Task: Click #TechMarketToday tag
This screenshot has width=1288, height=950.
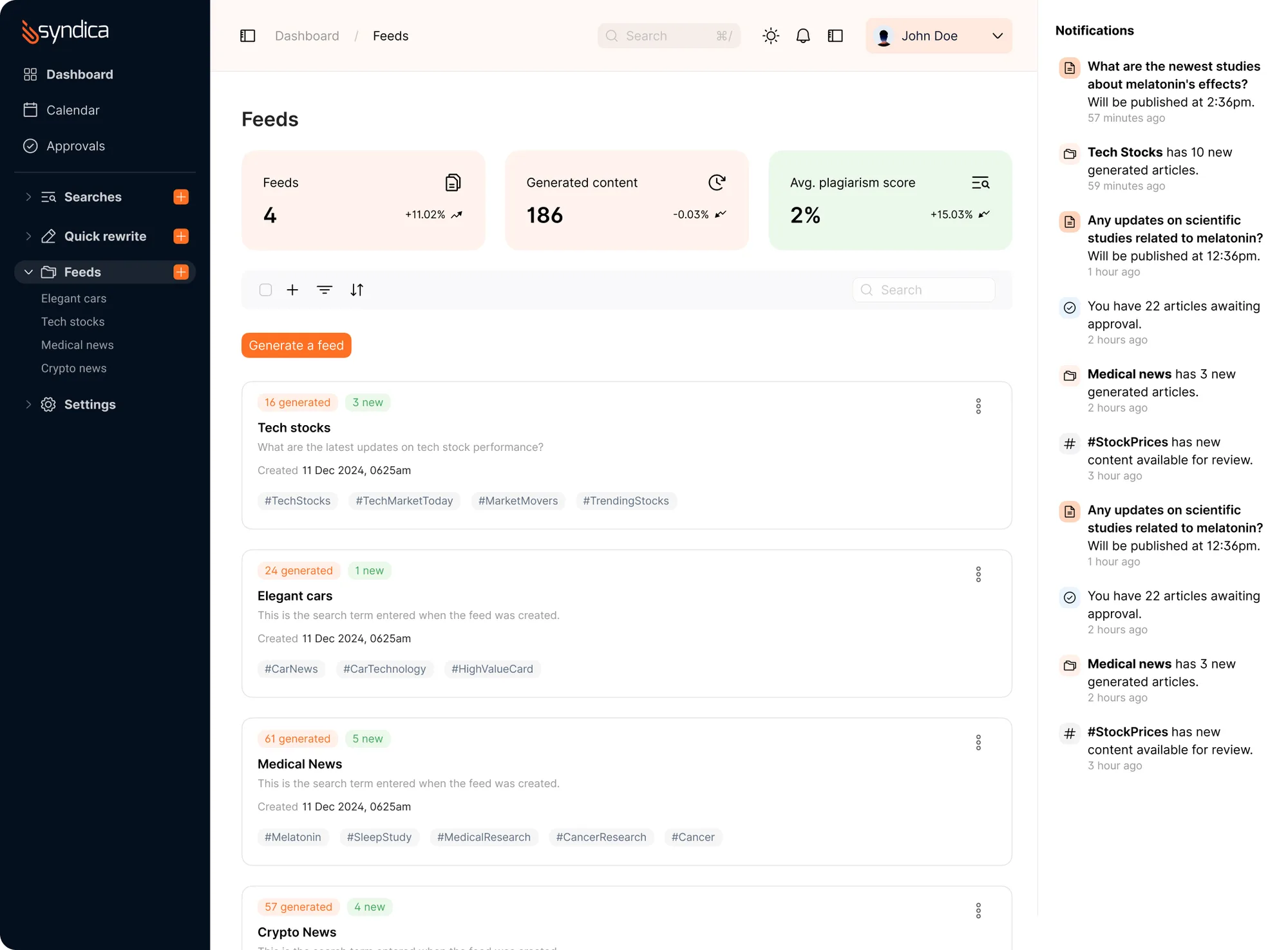Action: point(404,501)
